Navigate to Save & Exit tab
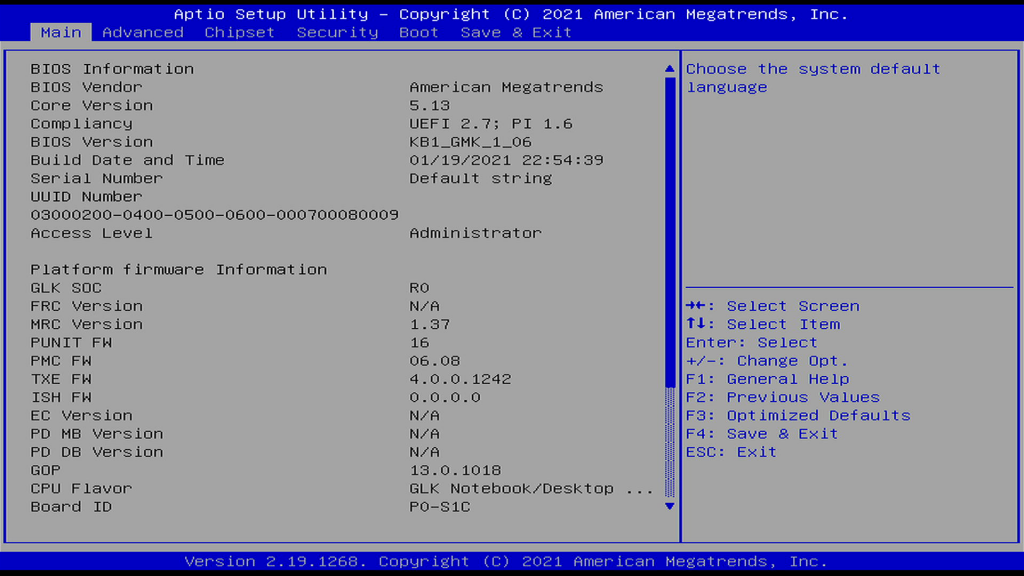 [x=516, y=32]
